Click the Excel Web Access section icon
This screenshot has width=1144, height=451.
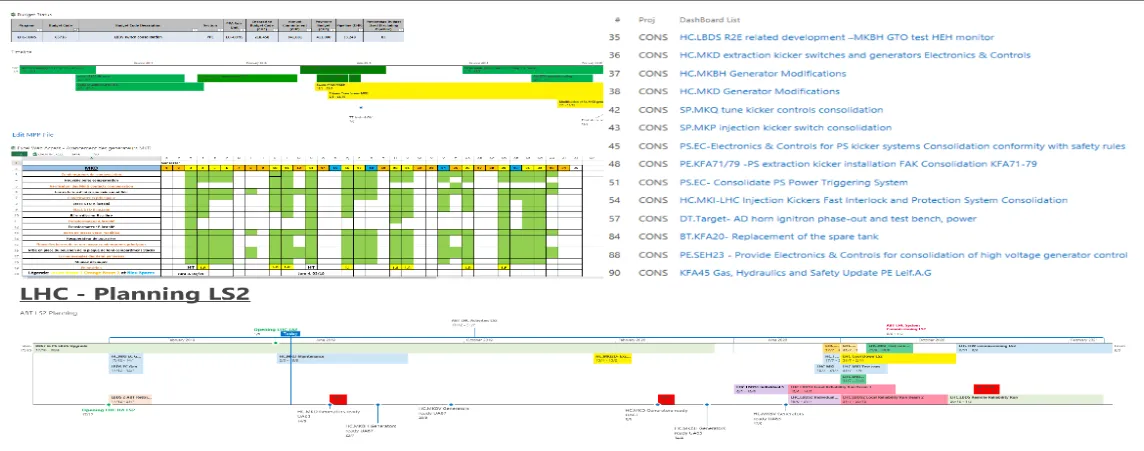(x=13, y=148)
